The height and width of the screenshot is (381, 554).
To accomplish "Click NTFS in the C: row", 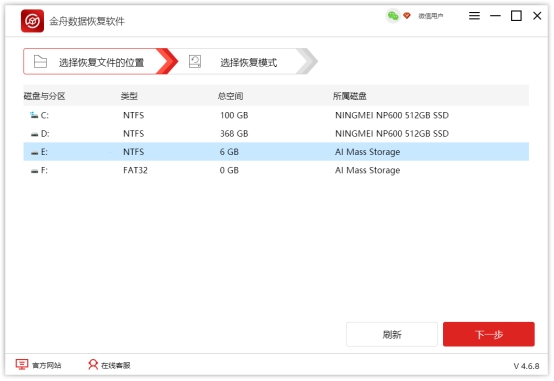I will click(x=134, y=115).
